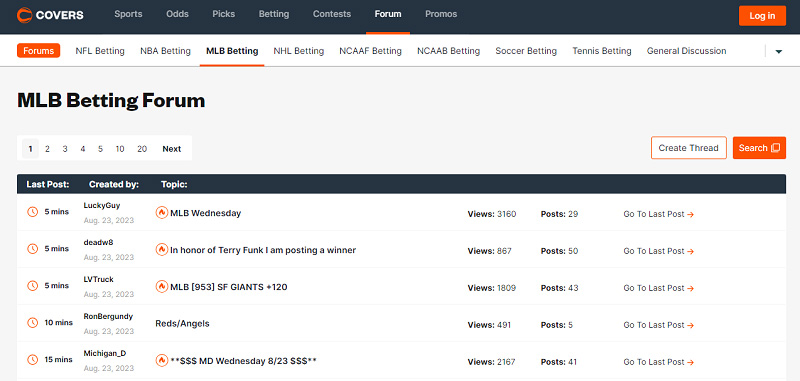
Task: Switch to the NCAAF Betting forum tab
Action: [370, 51]
